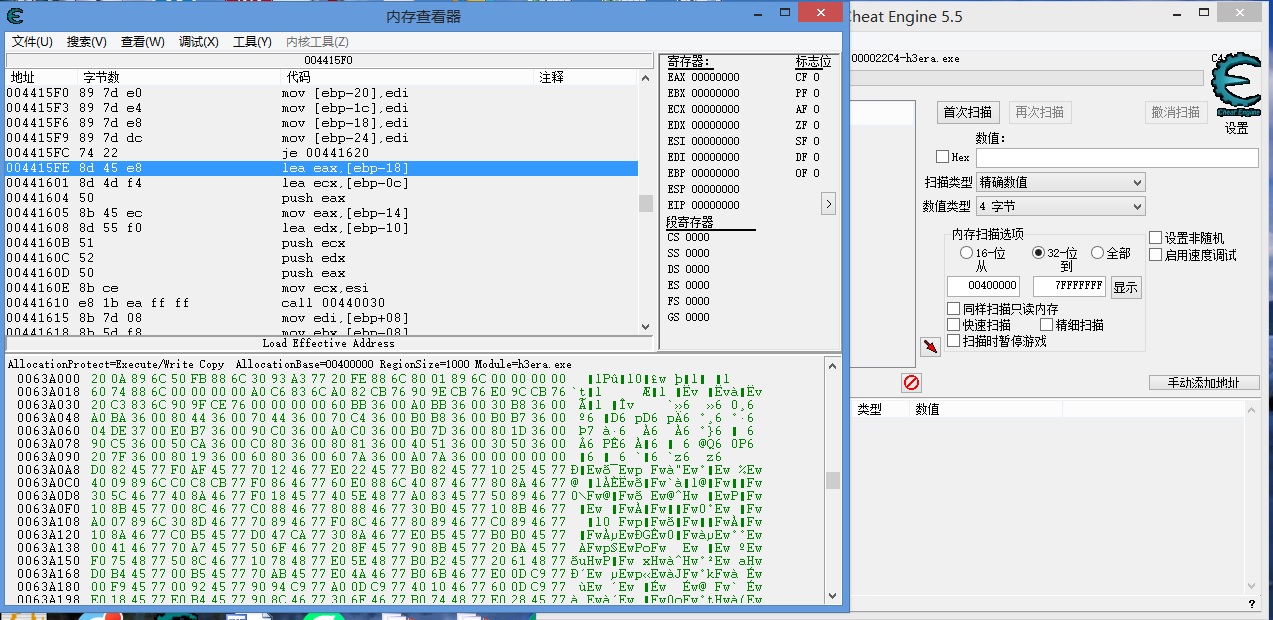Click the ZF 0 flag
This screenshot has width=1273, height=620.
click(807, 125)
